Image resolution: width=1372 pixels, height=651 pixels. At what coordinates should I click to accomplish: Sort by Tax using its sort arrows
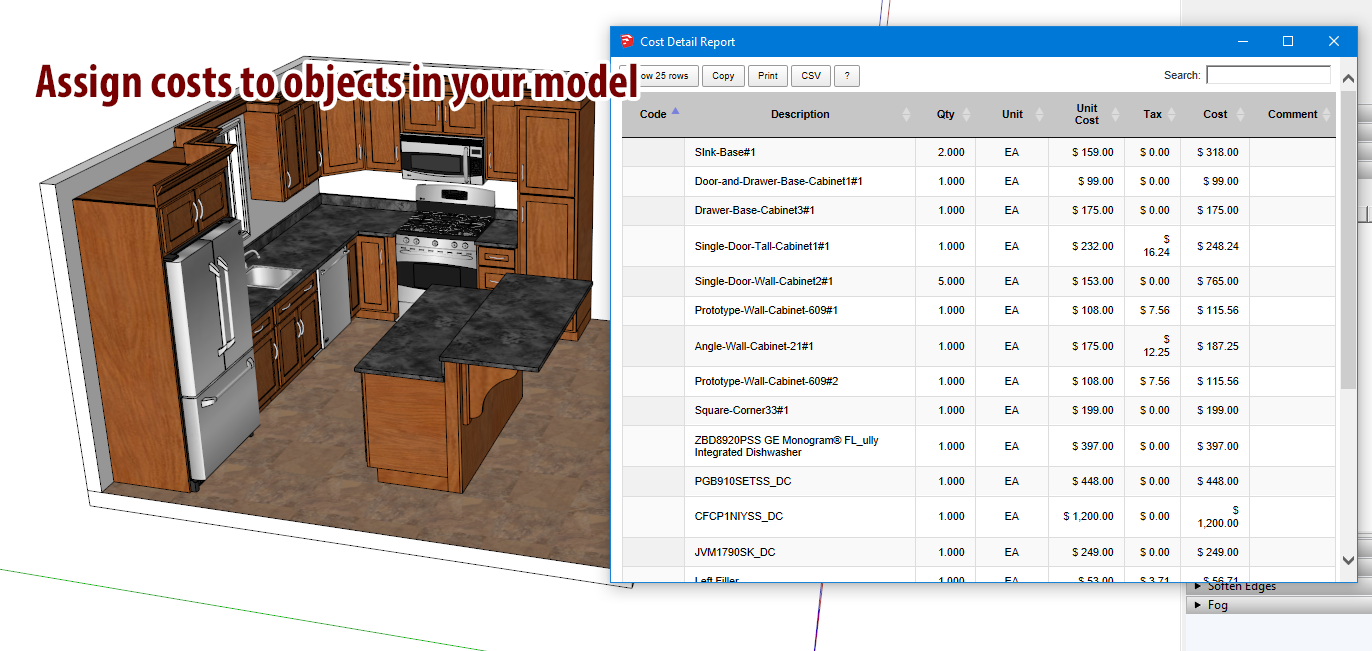click(1171, 115)
